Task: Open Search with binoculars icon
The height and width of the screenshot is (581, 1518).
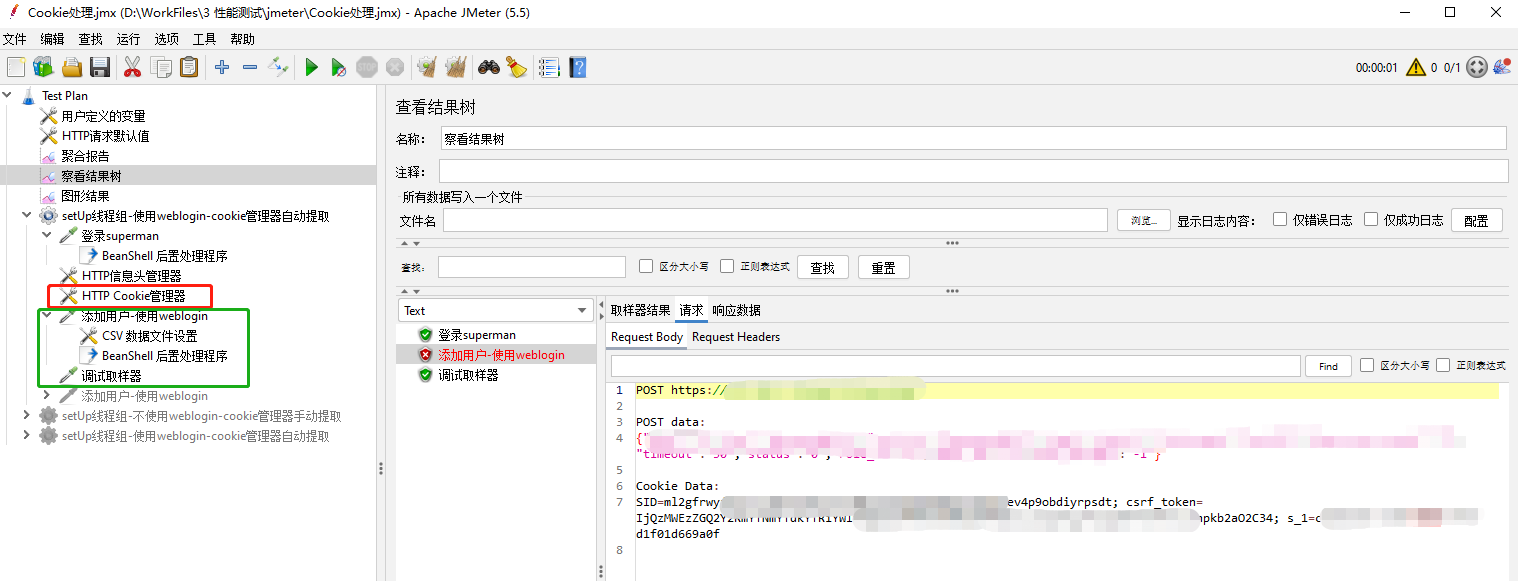Action: [x=488, y=67]
